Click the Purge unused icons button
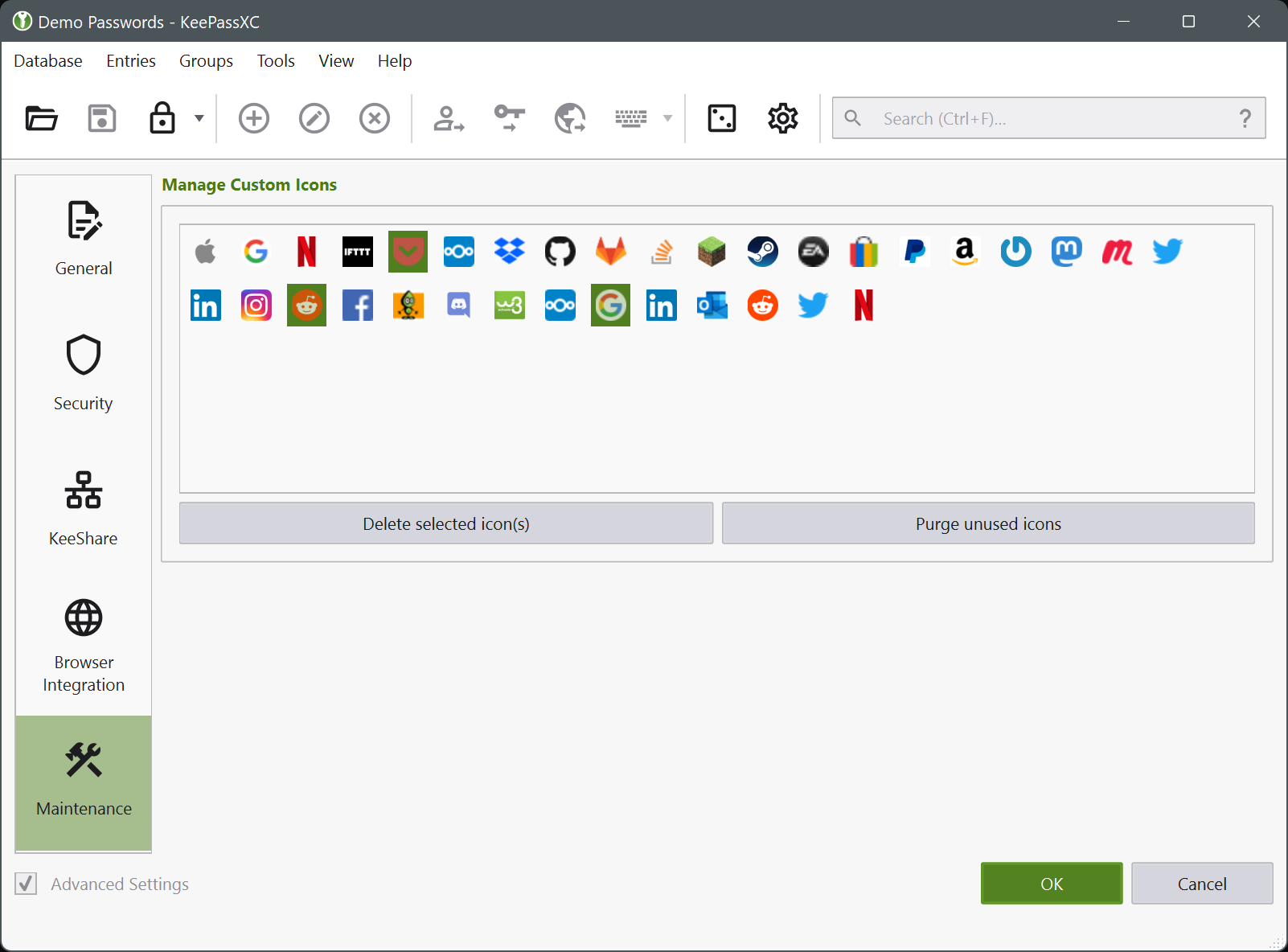Image resolution: width=1288 pixels, height=952 pixels. click(x=987, y=523)
